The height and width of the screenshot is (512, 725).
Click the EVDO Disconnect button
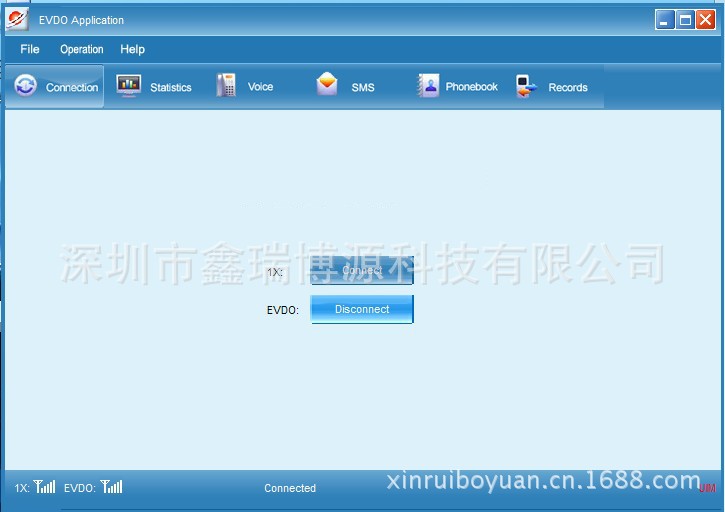coord(362,309)
